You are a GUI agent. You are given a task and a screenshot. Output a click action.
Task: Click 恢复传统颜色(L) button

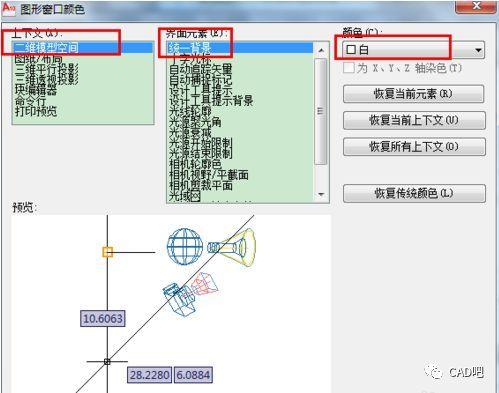pyautogui.click(x=414, y=193)
